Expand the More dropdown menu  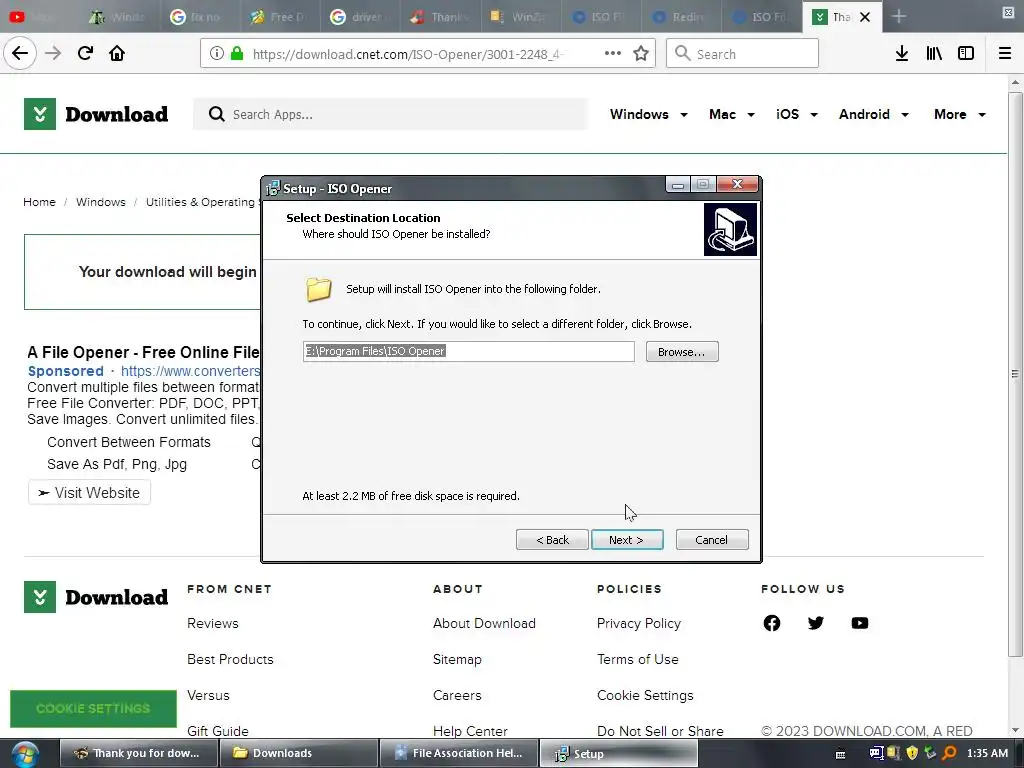point(960,114)
